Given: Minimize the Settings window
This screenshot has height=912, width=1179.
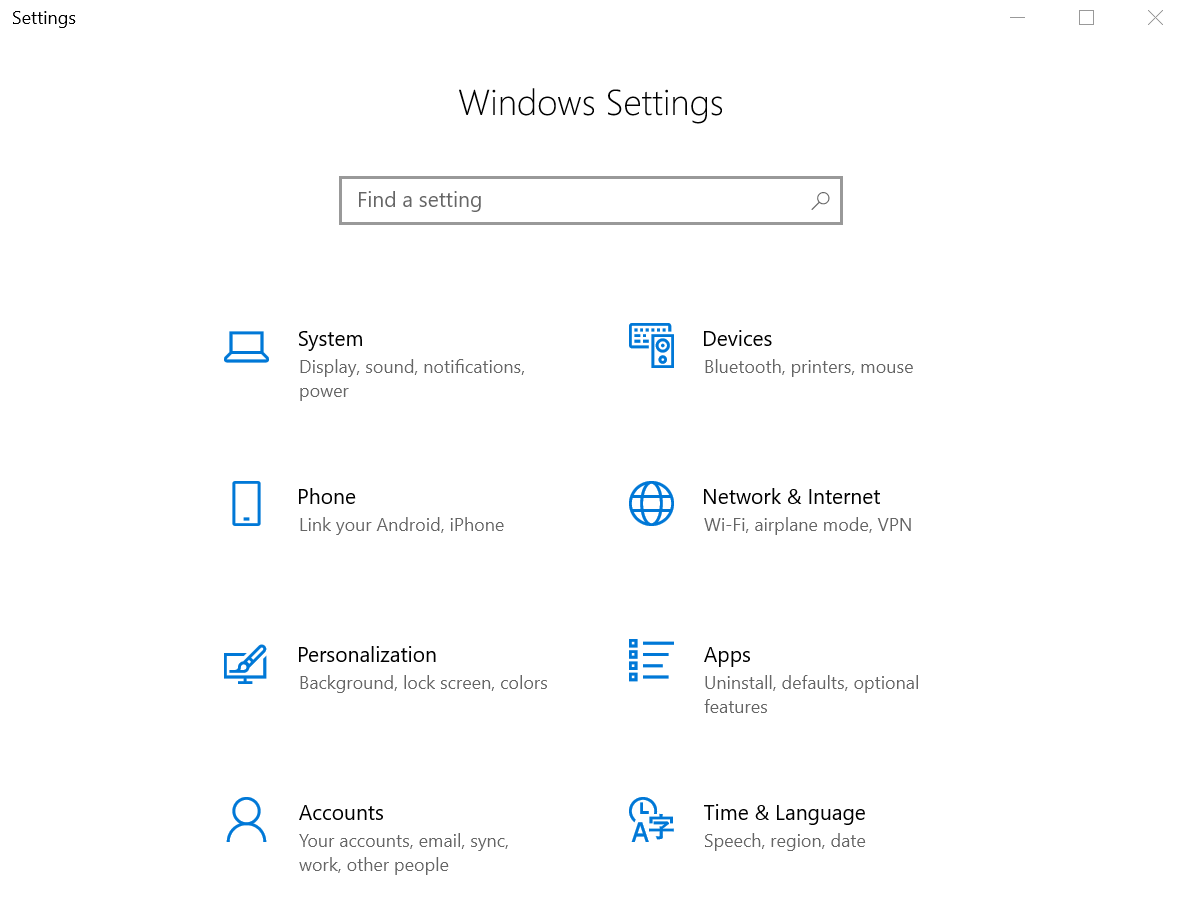Looking at the screenshot, I should 1018,18.
